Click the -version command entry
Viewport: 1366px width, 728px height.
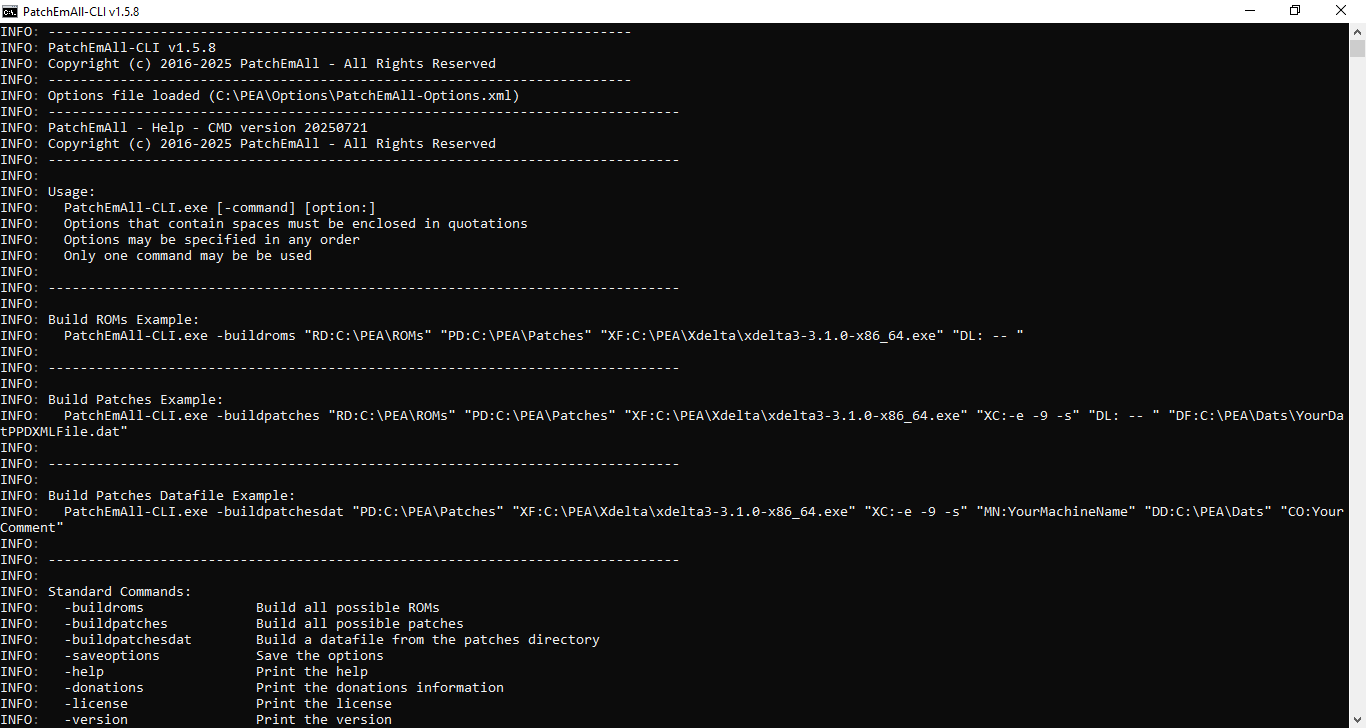(96, 719)
